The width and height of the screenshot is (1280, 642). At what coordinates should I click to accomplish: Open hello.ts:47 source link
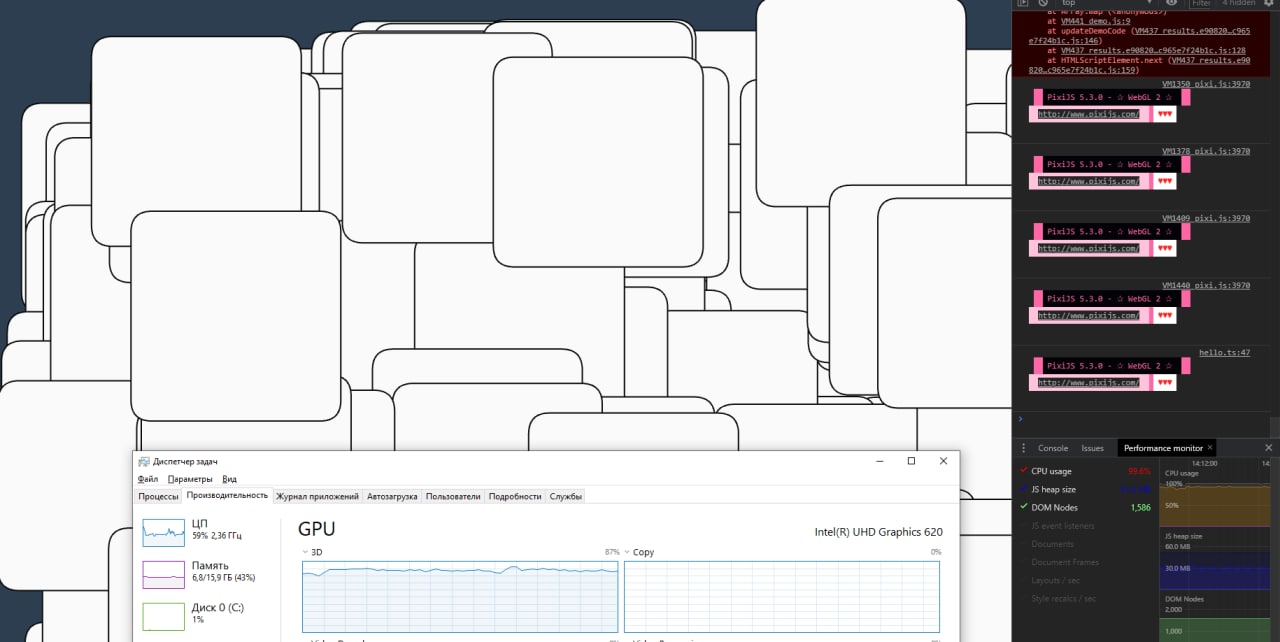pos(1225,352)
